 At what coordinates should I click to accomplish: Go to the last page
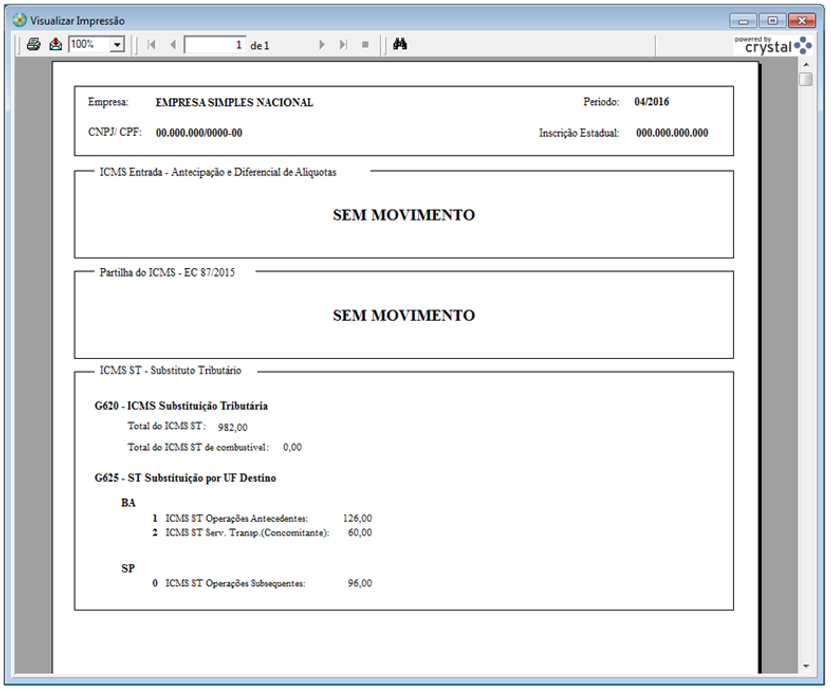(x=343, y=45)
